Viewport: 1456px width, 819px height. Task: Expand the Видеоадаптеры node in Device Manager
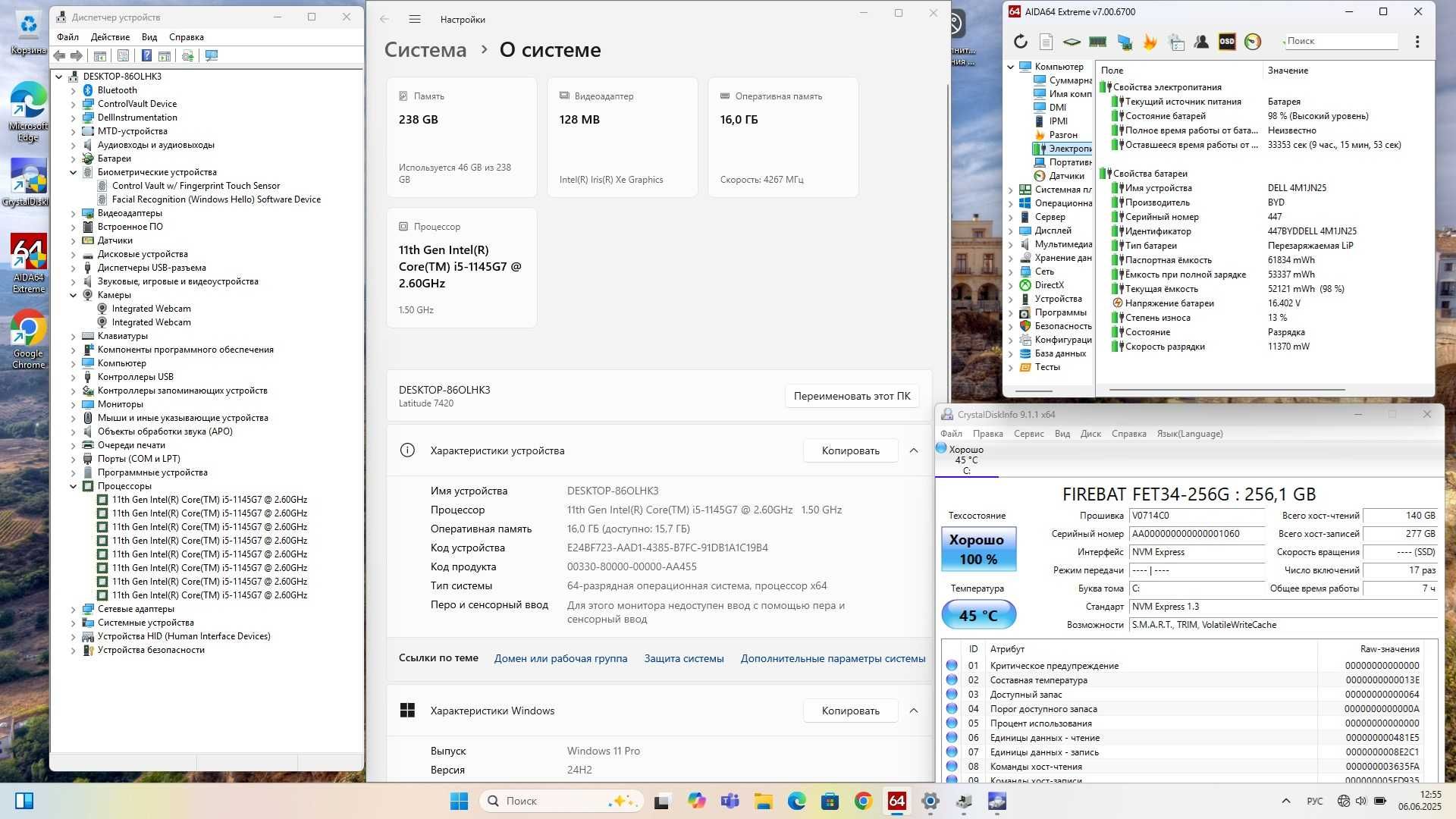pyautogui.click(x=74, y=213)
